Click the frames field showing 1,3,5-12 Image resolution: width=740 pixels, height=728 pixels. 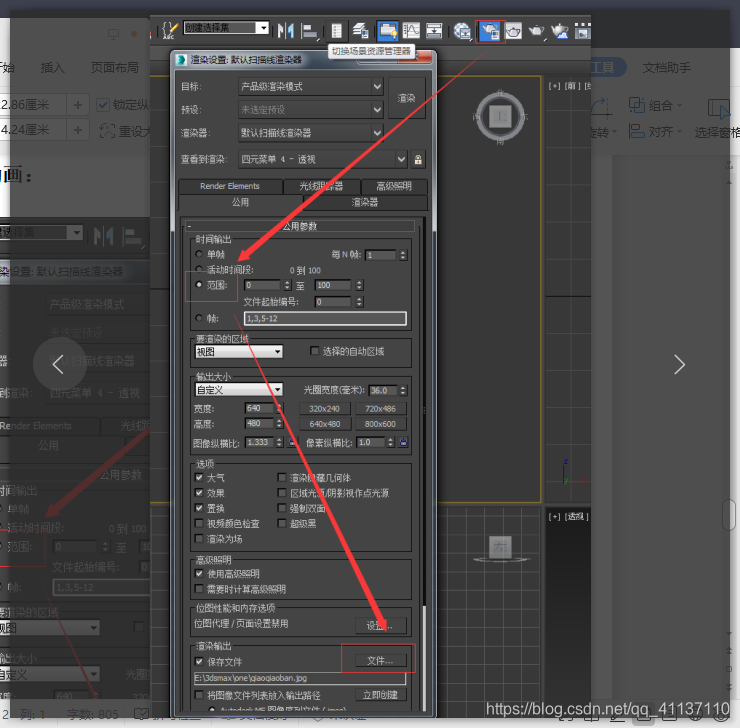[325, 318]
